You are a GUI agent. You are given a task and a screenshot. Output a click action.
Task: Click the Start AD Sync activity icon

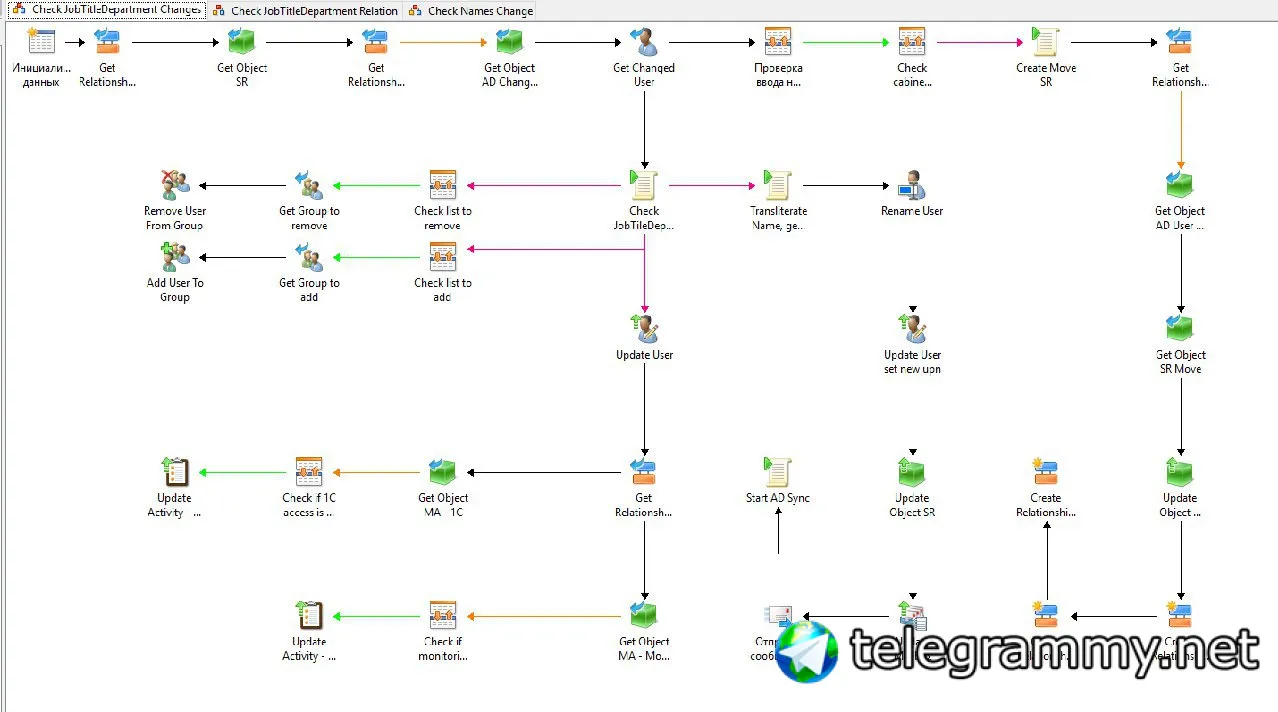pos(778,472)
